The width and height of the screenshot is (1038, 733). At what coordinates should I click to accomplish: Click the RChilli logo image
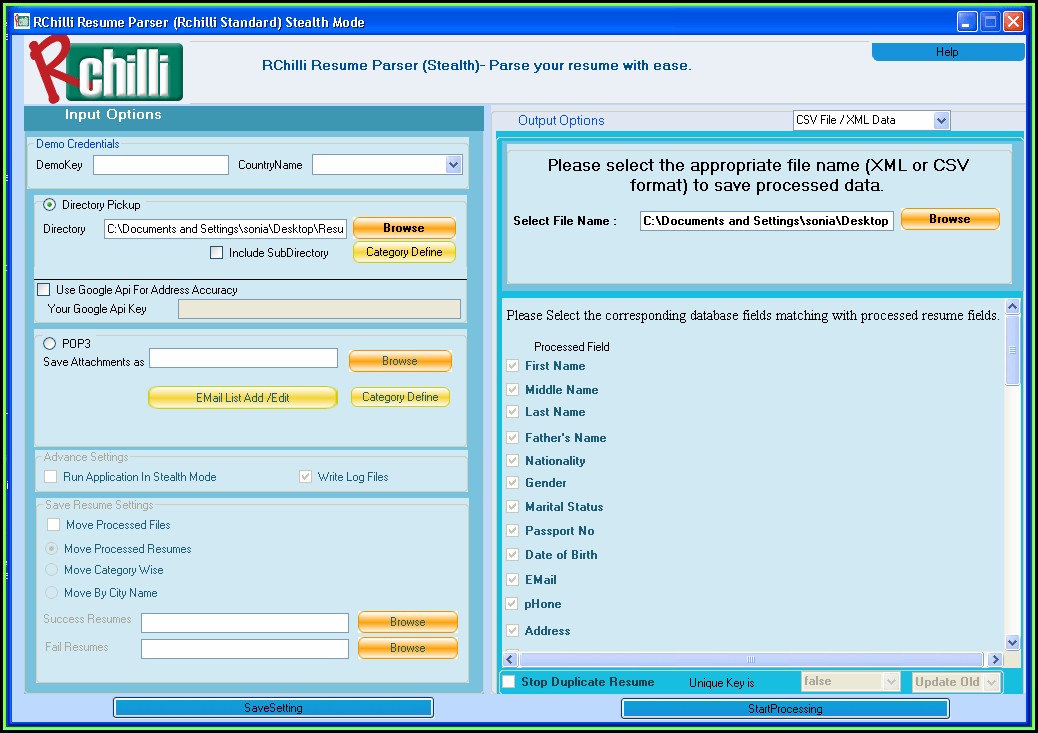click(x=106, y=68)
